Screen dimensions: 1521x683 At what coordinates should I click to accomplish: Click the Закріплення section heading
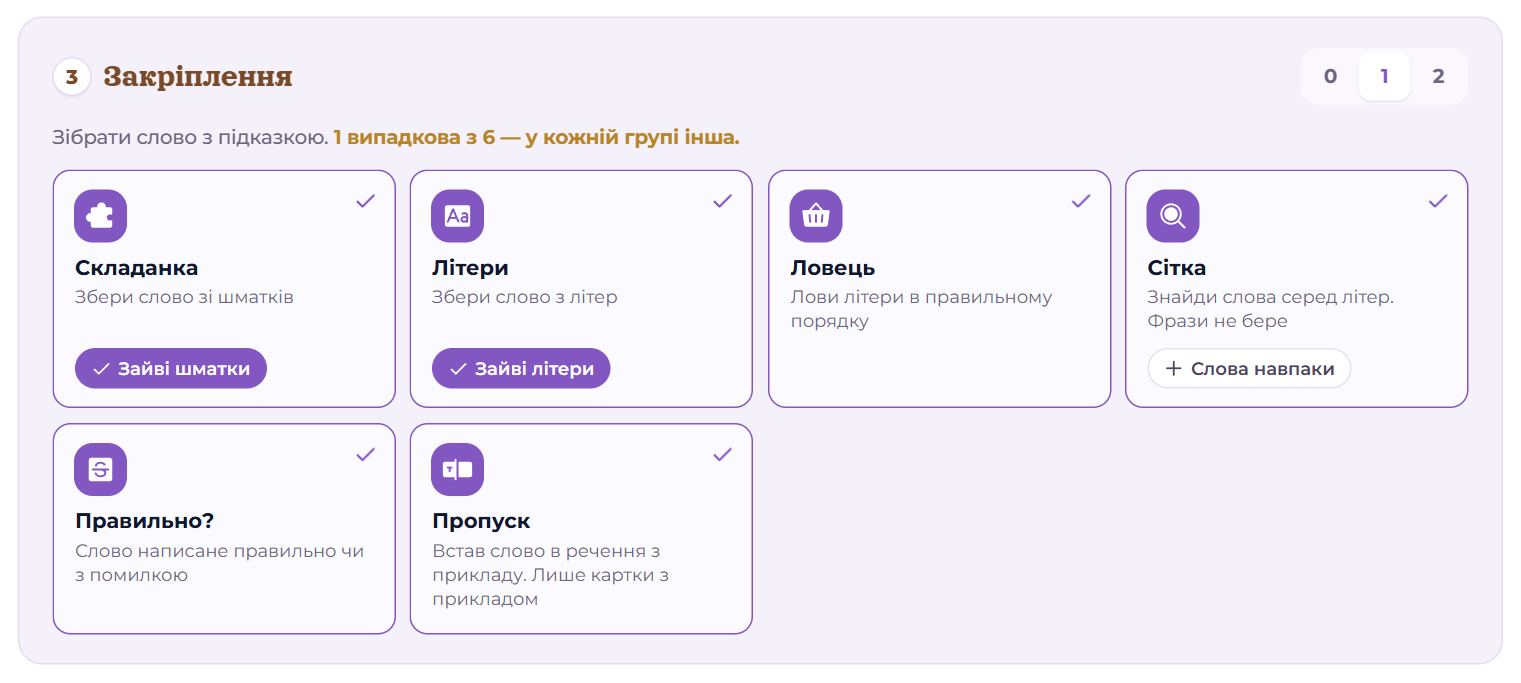coord(198,76)
